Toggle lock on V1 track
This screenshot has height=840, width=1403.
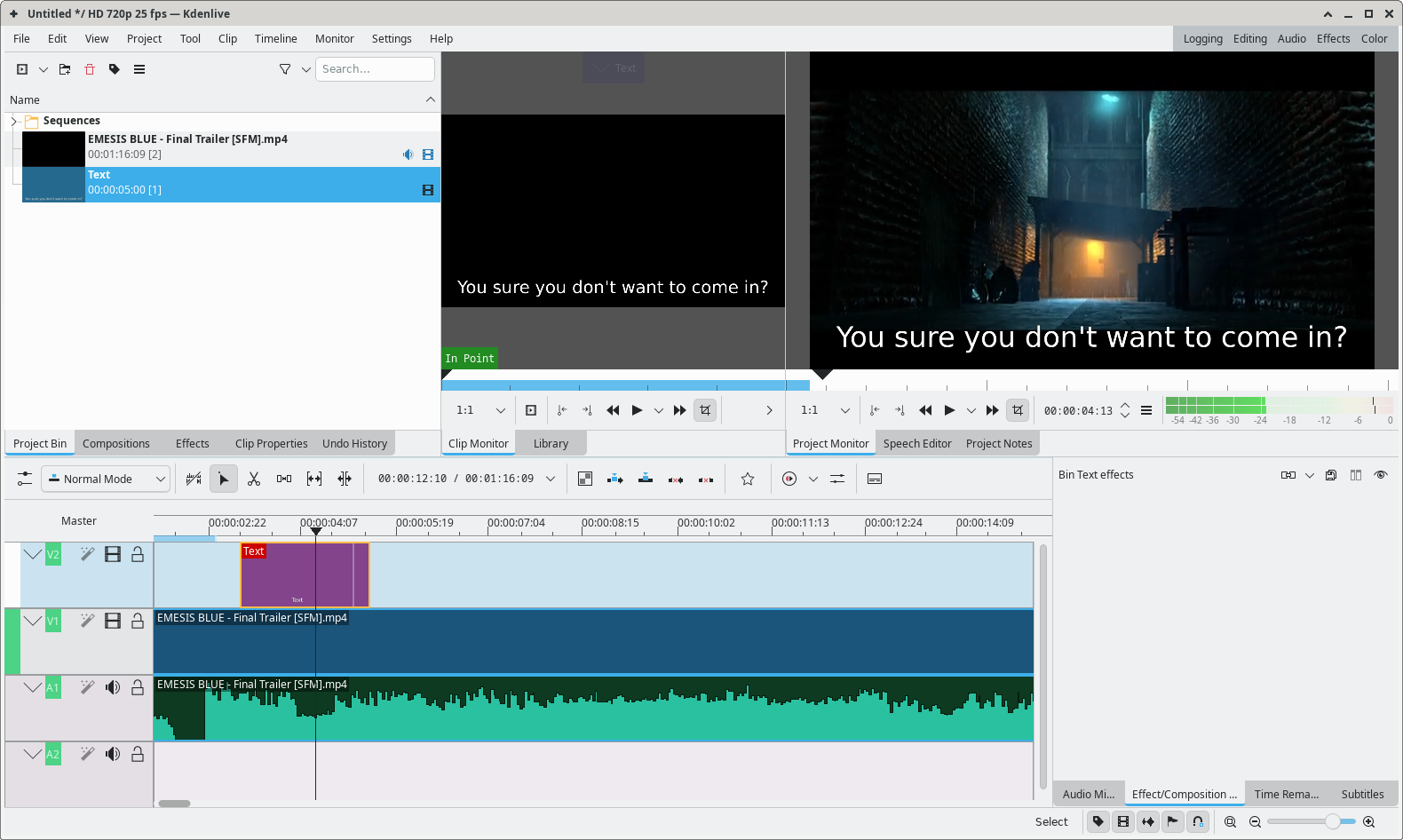[x=138, y=621]
